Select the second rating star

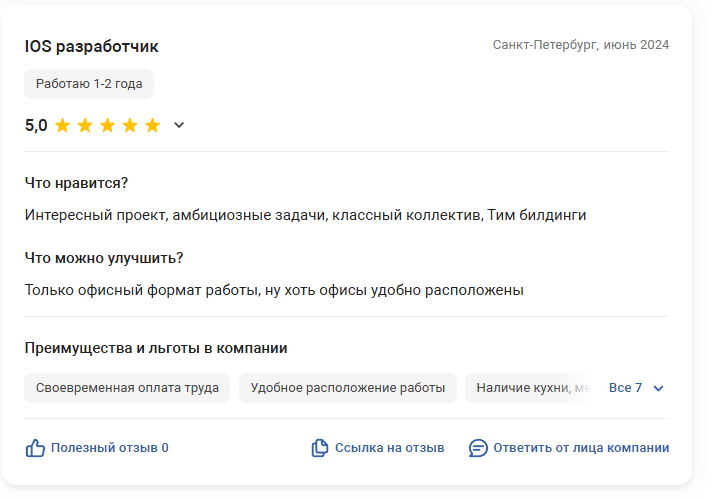(85, 125)
